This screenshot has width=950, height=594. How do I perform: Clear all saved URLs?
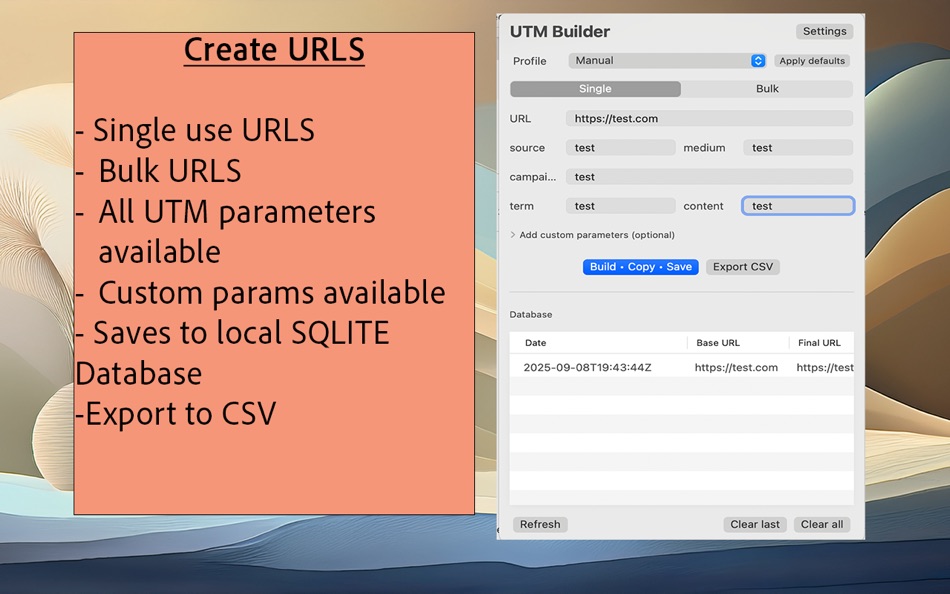coord(821,523)
